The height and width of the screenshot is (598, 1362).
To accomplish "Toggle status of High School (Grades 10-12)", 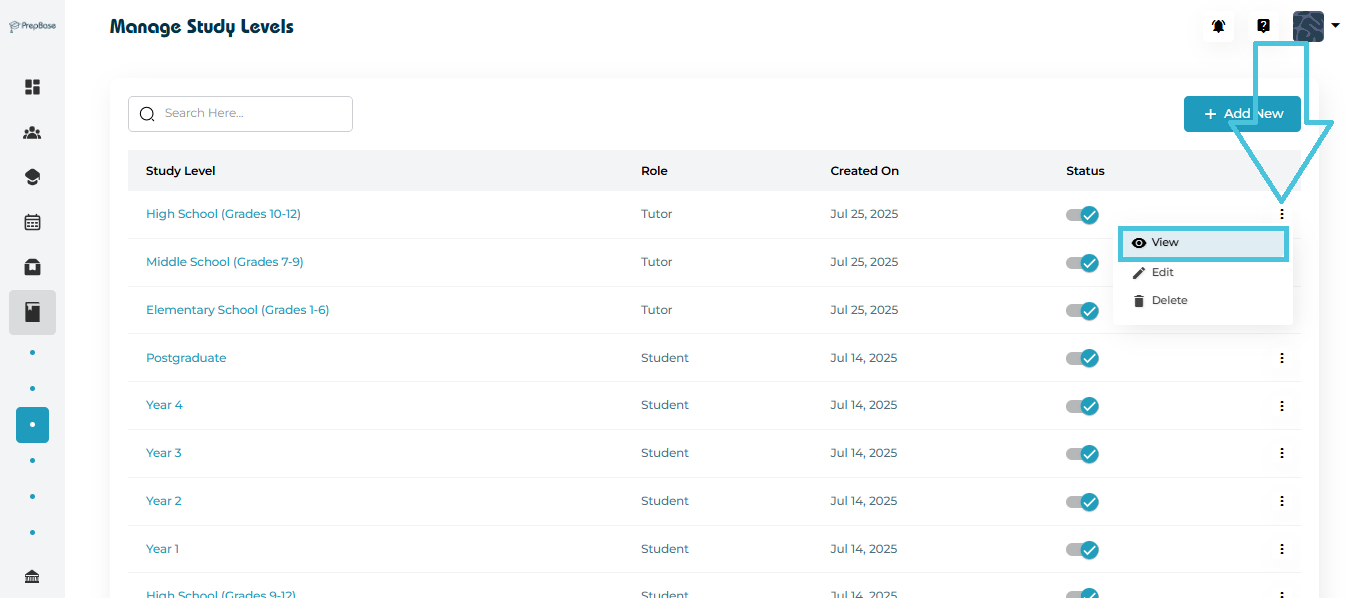I will coord(1082,215).
